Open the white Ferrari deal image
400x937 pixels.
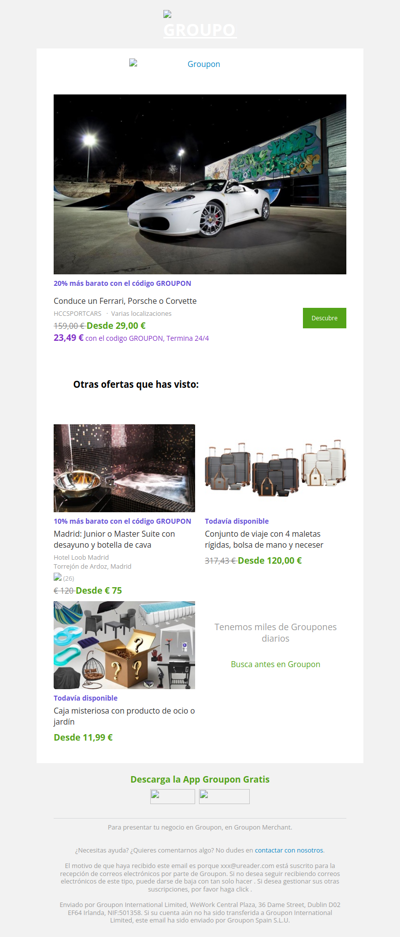(x=200, y=184)
